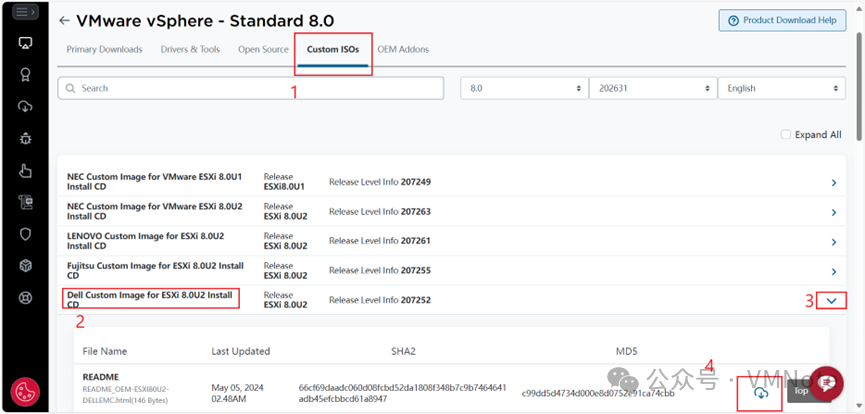Switch to OEM Addons tab
865x414 pixels.
(x=403, y=49)
